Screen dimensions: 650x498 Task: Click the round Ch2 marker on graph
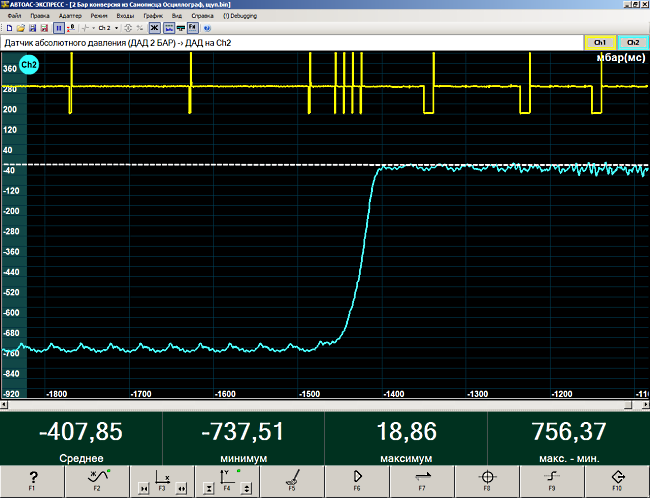[30, 66]
